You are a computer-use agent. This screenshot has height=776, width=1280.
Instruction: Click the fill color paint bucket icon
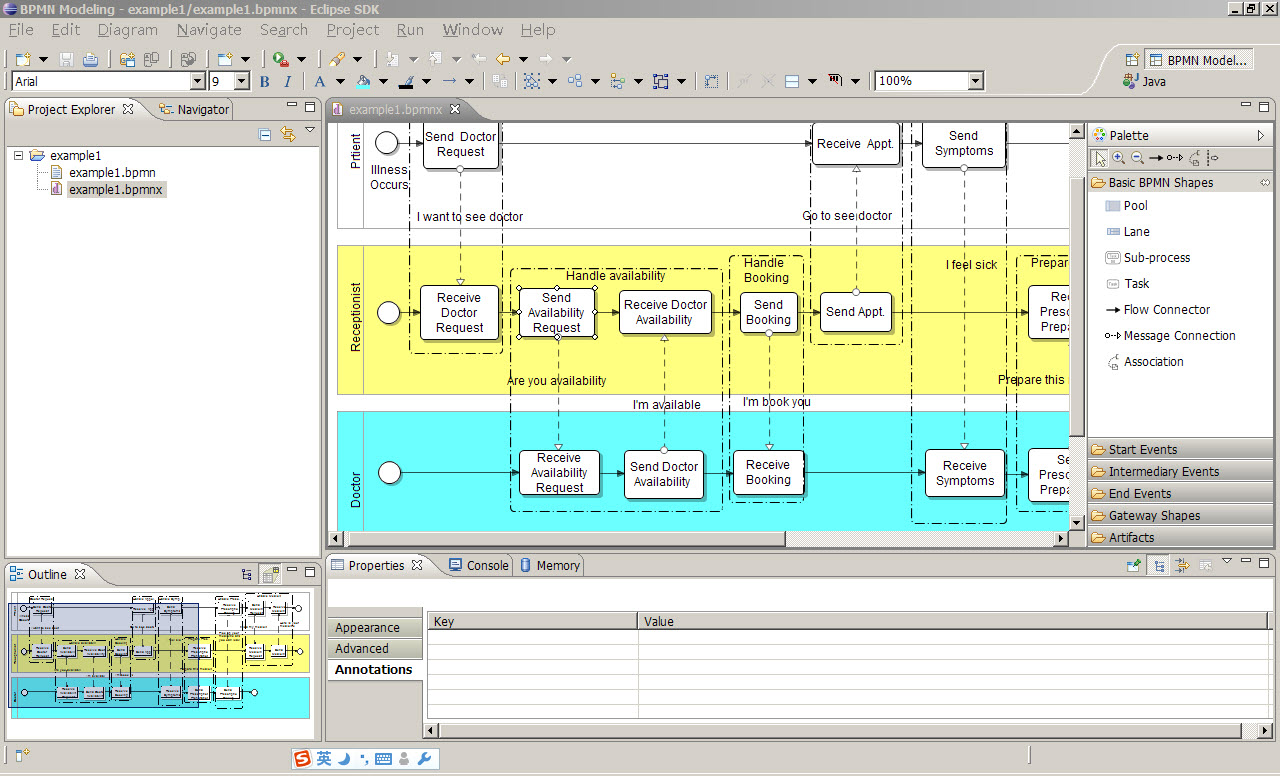point(362,82)
